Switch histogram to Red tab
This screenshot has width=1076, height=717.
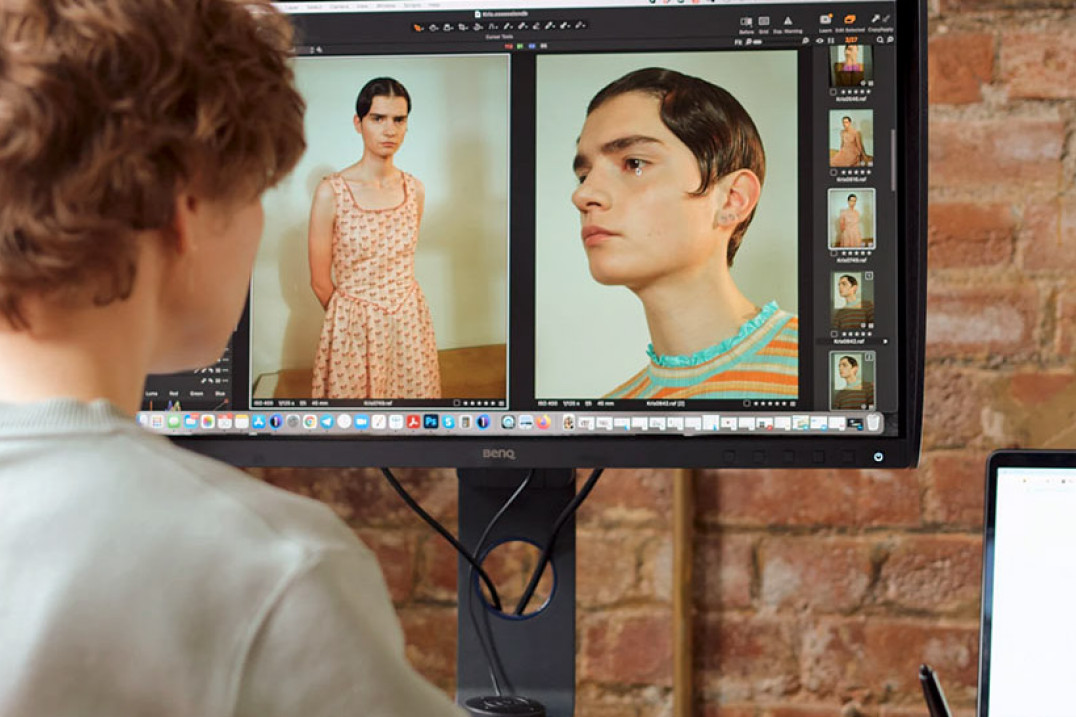coord(174,393)
